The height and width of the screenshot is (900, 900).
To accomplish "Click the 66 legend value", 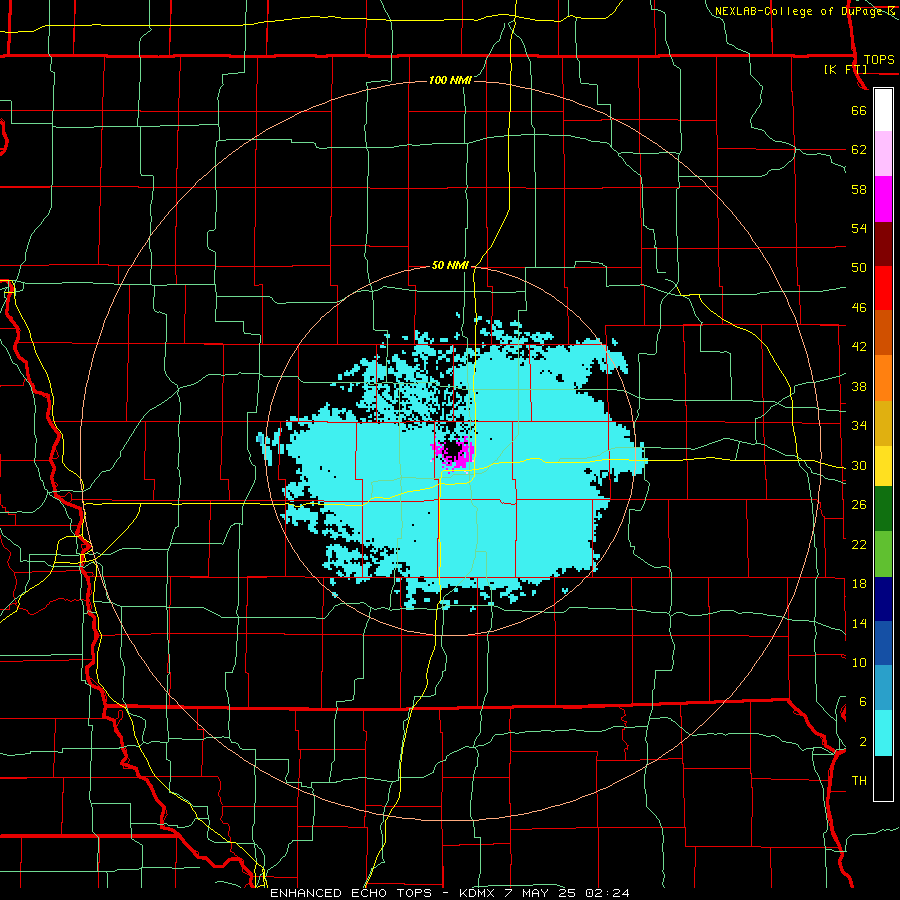I will 859,110.
